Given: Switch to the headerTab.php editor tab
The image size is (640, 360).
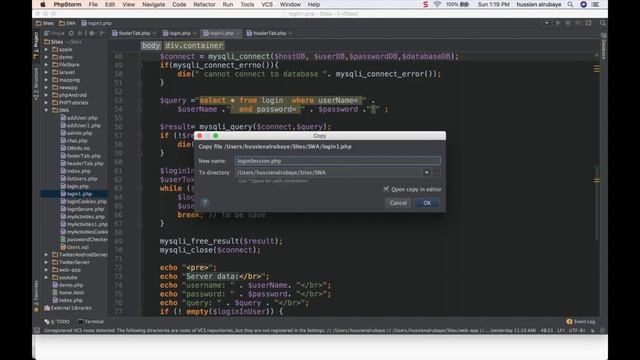Looking at the screenshot, I should [269, 33].
